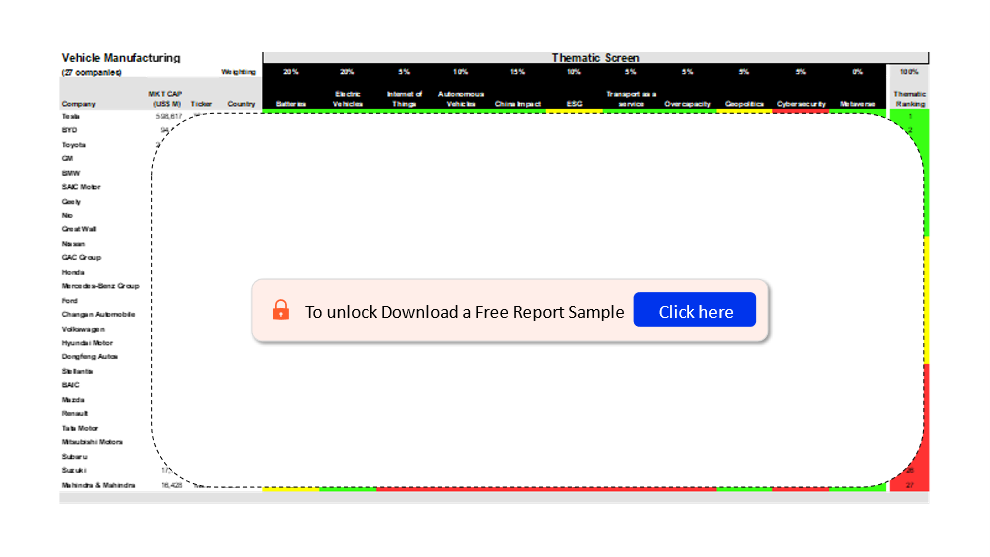Select the Great Wall row label
Viewport: 990px width, 557px height.
[79, 229]
